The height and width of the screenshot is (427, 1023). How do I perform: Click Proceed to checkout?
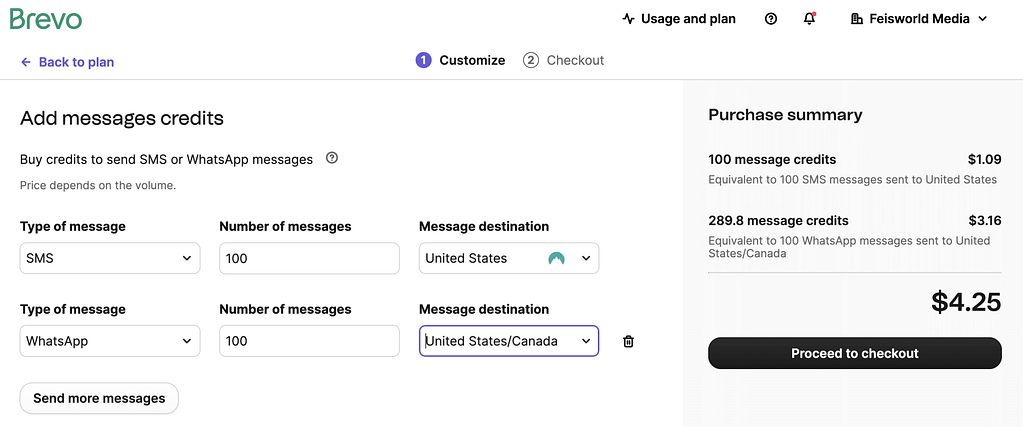pyautogui.click(x=854, y=353)
